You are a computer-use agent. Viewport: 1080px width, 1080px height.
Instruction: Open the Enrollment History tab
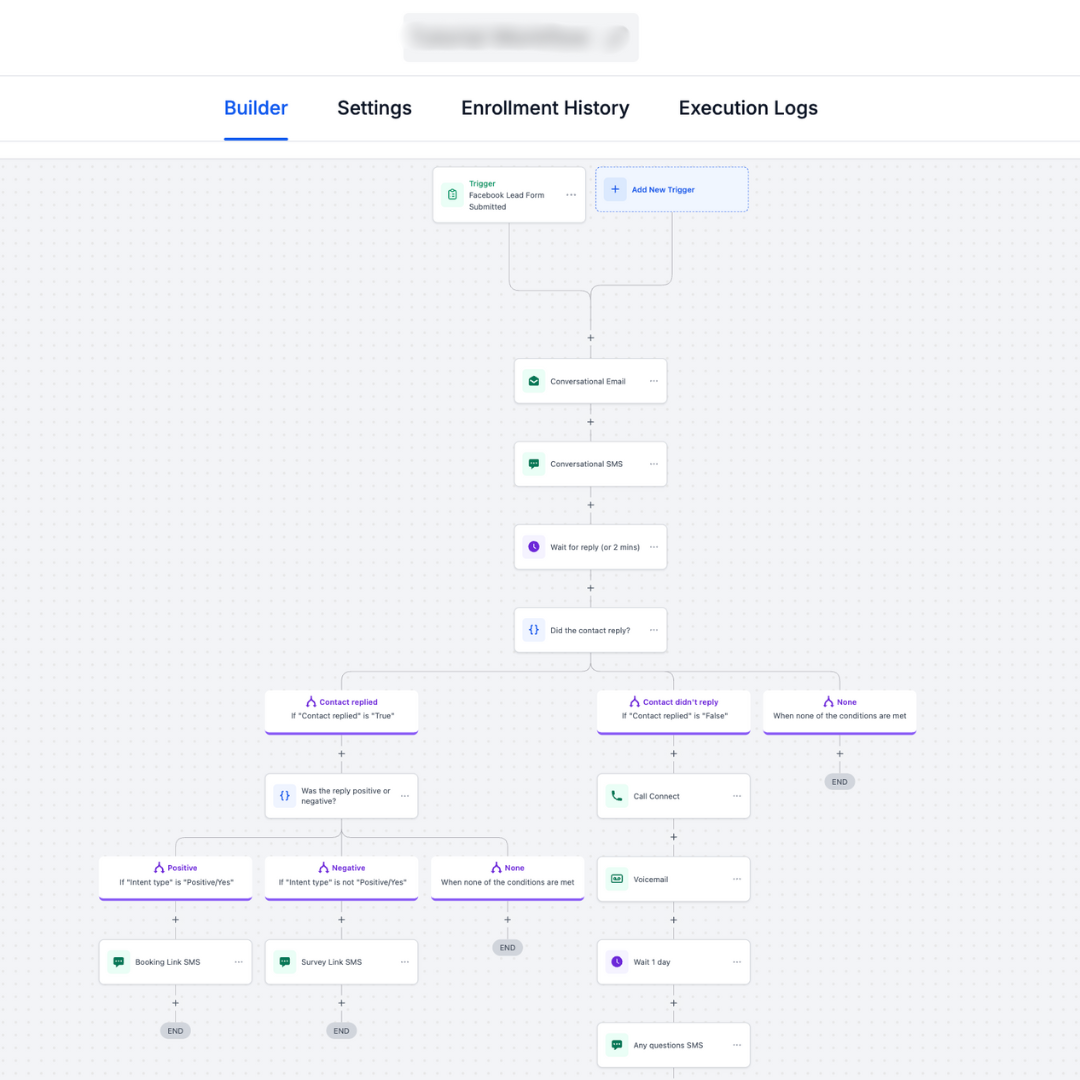tap(545, 108)
